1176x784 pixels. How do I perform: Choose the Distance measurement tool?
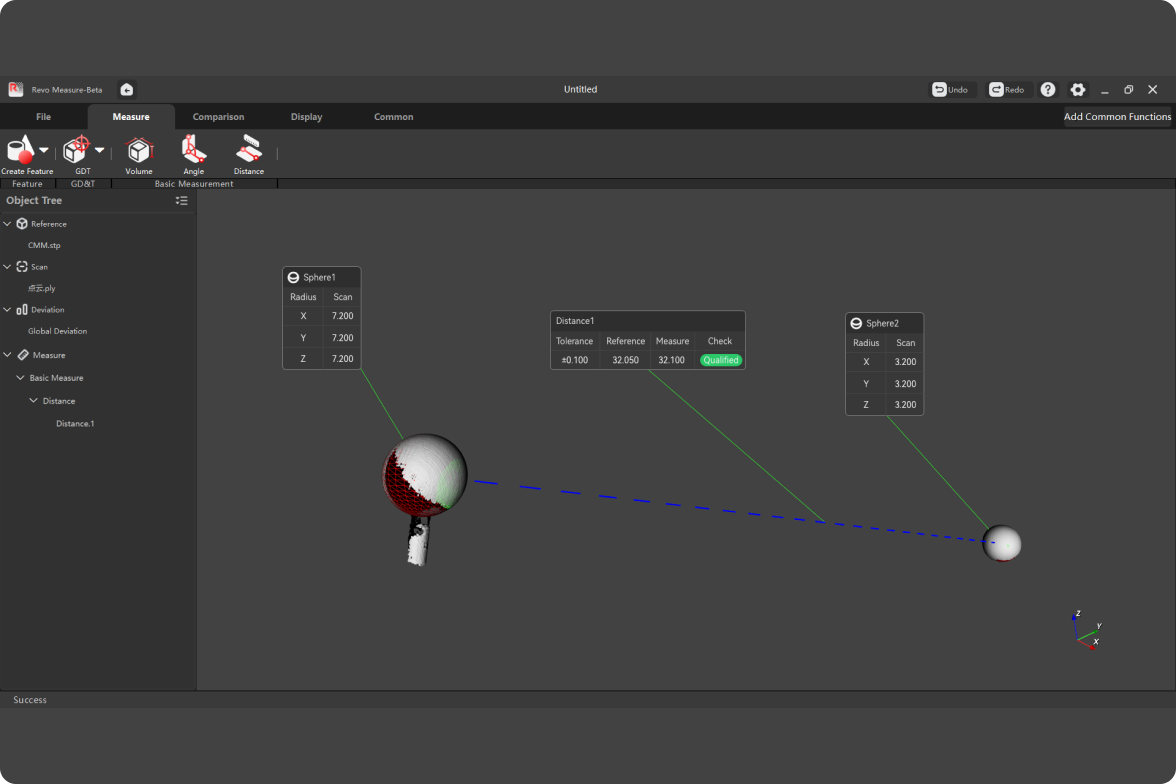249,150
